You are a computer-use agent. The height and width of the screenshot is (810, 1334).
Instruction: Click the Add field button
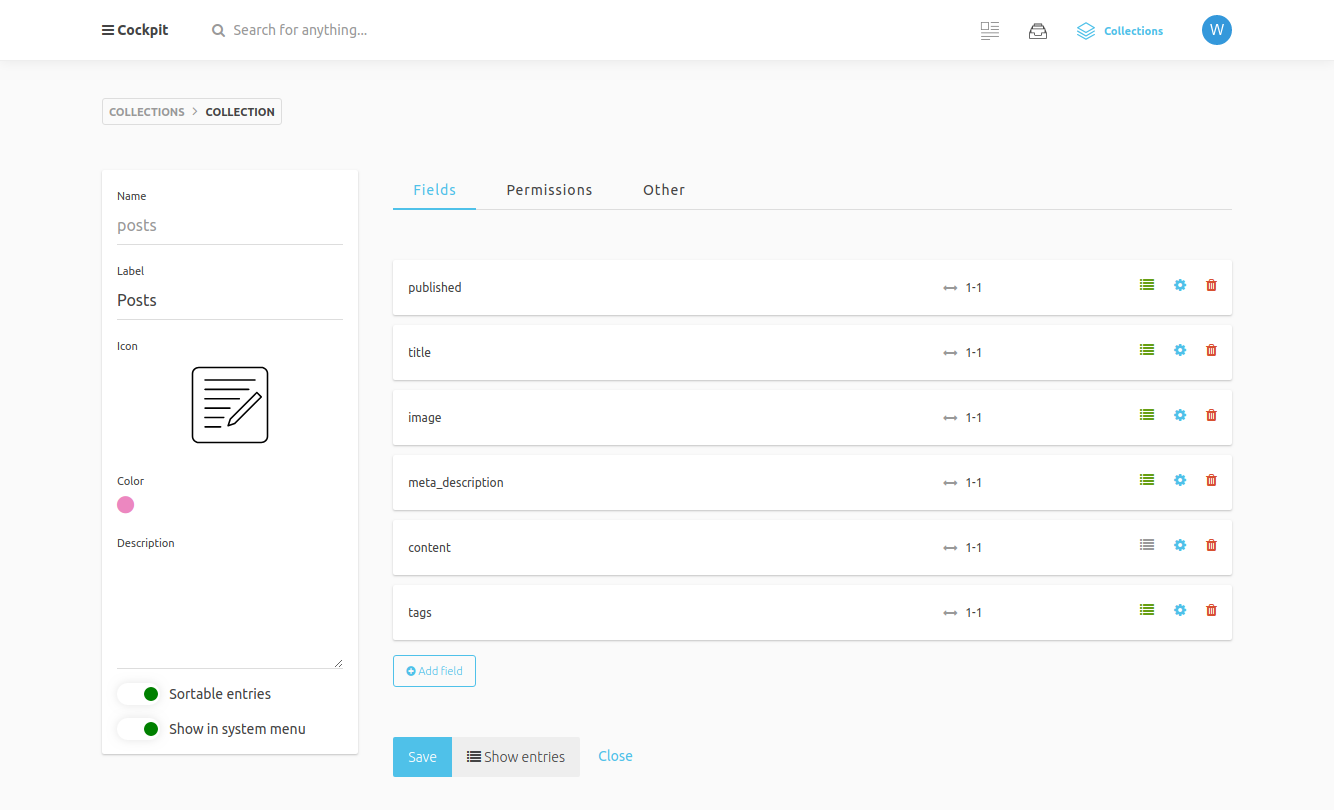coord(434,671)
